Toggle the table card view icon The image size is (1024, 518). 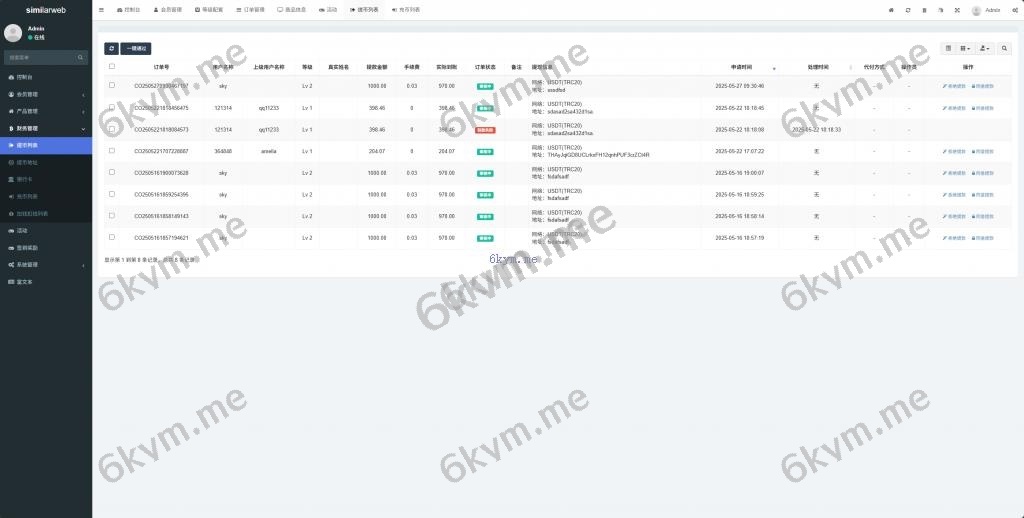coord(949,48)
